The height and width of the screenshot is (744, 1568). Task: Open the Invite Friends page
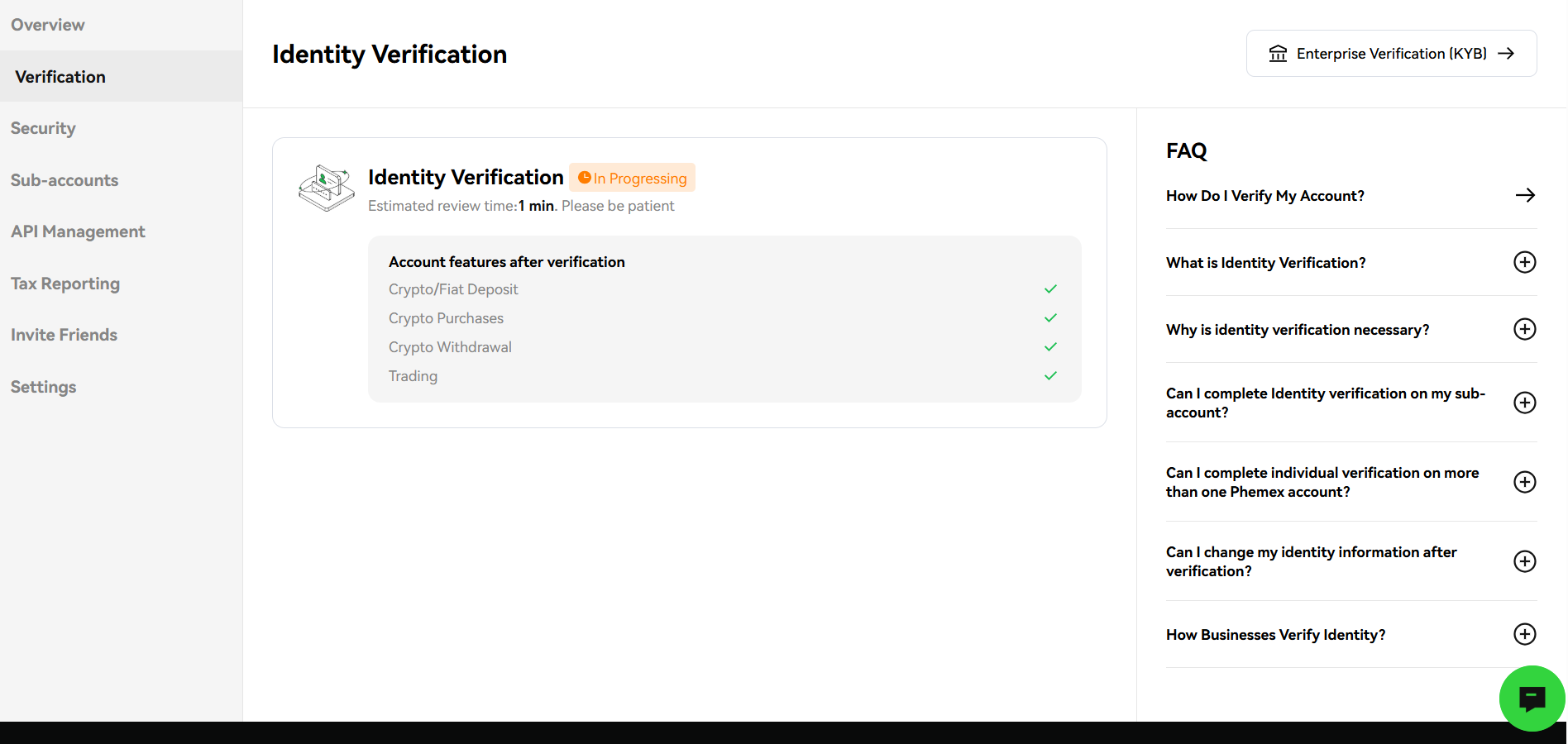[64, 334]
